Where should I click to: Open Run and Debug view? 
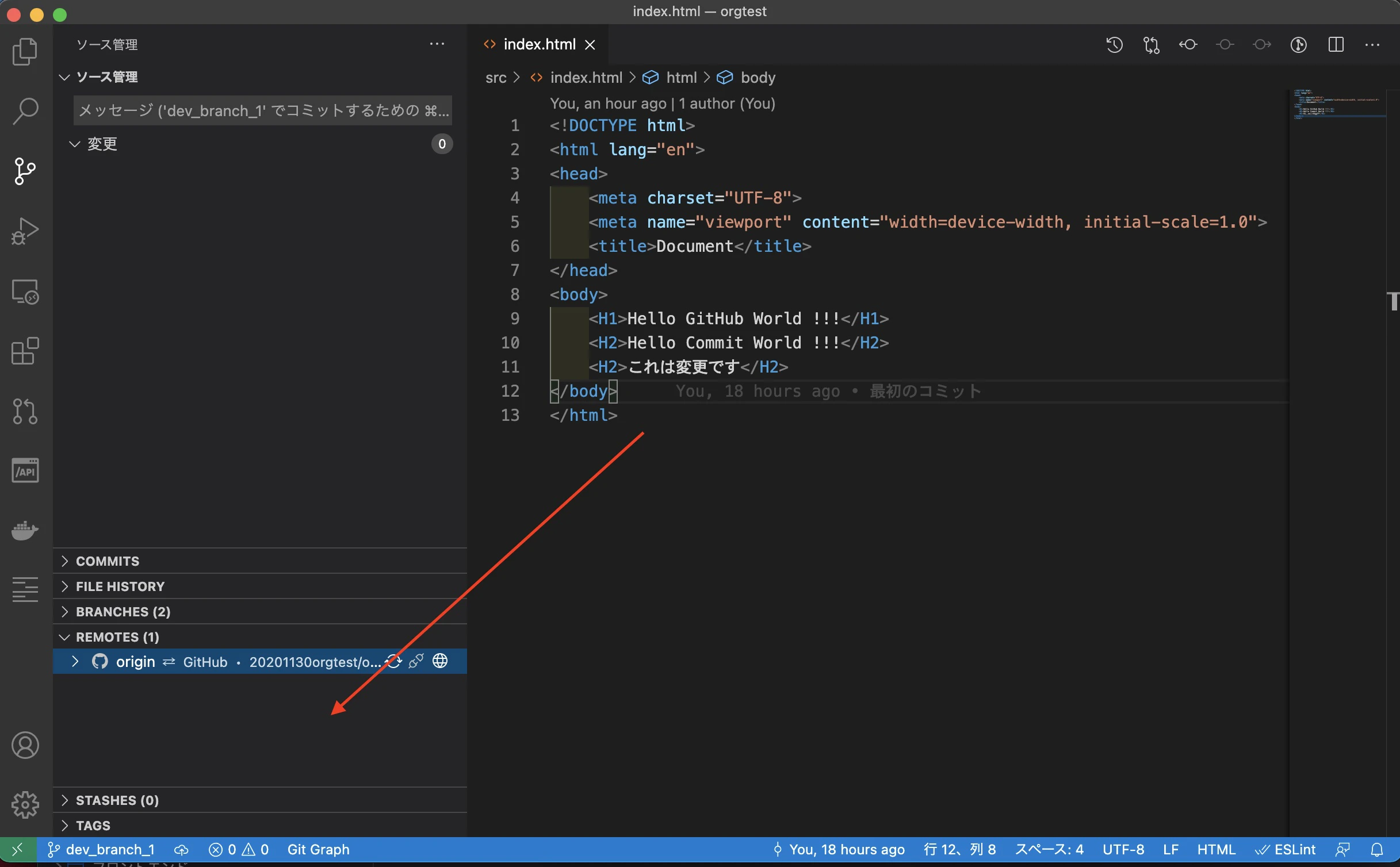(25, 231)
